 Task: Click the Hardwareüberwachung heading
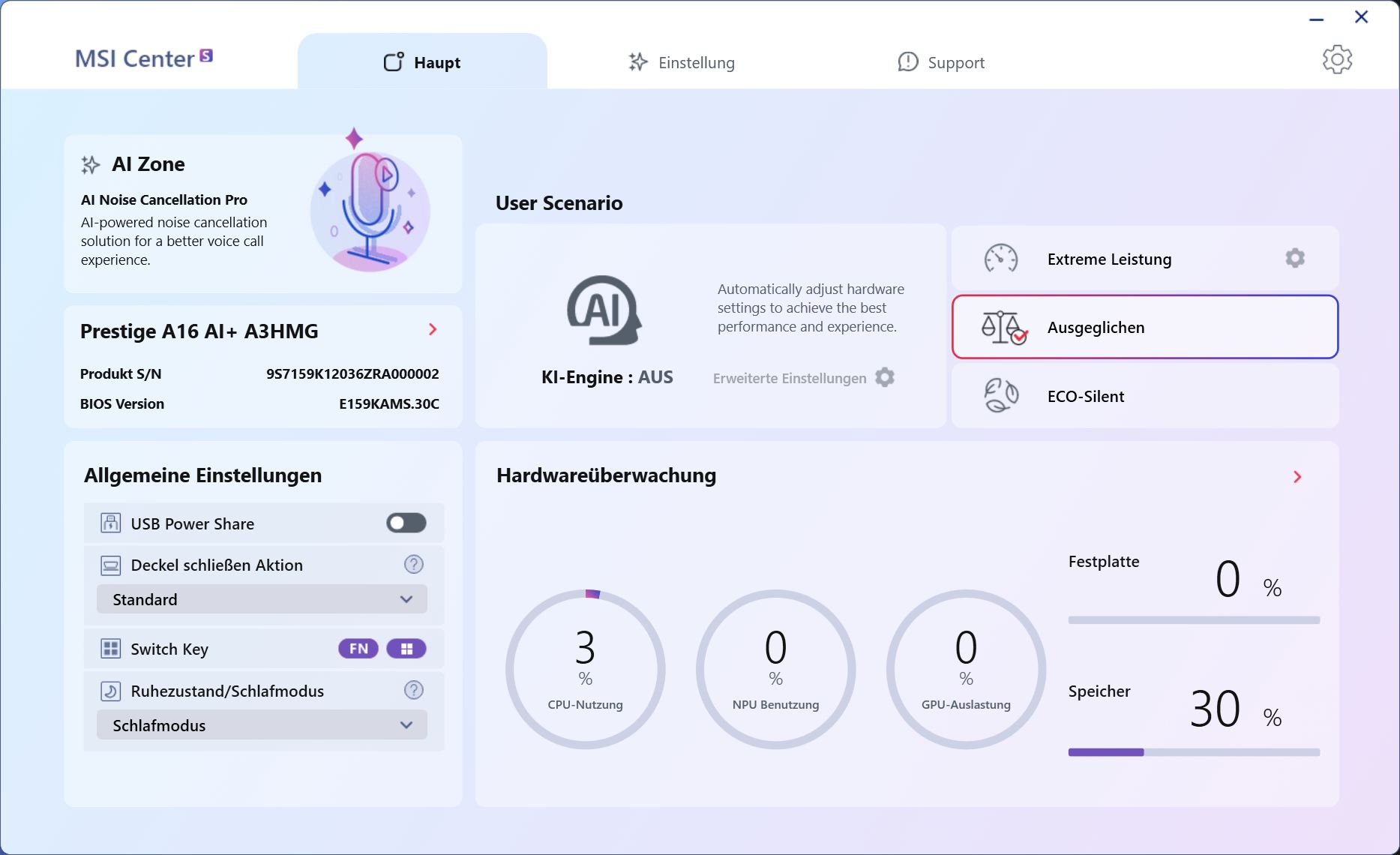click(x=607, y=475)
